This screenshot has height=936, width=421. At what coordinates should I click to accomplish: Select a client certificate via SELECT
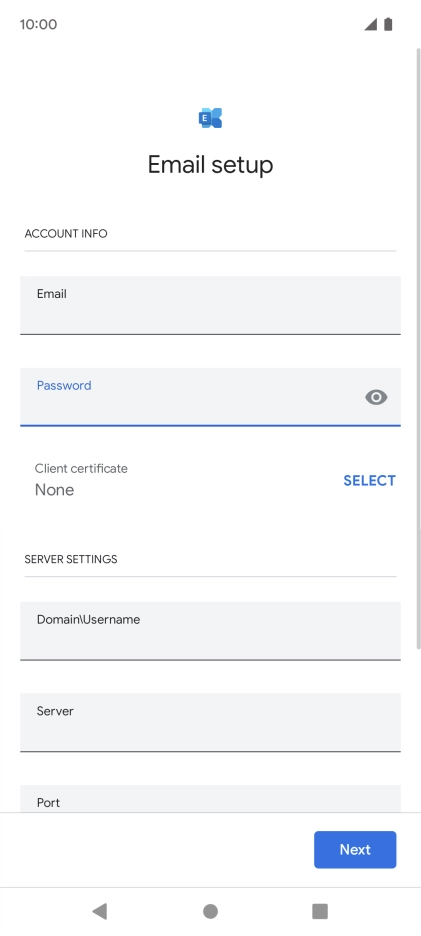369,481
